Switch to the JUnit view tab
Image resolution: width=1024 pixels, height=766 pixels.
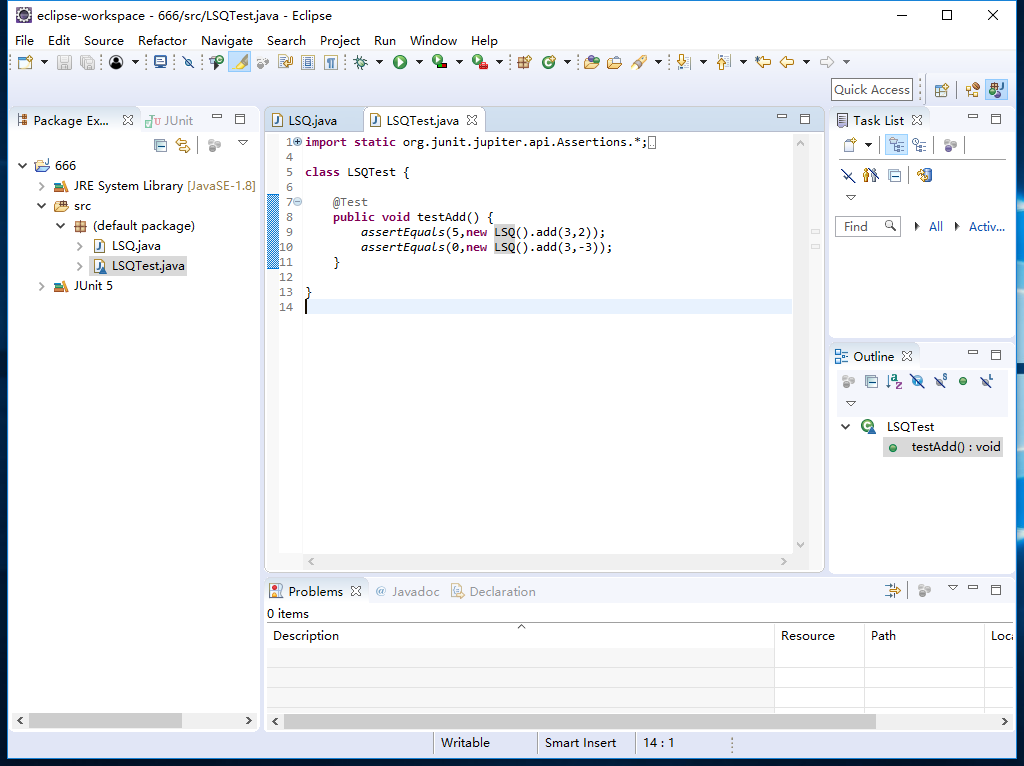pyautogui.click(x=169, y=121)
